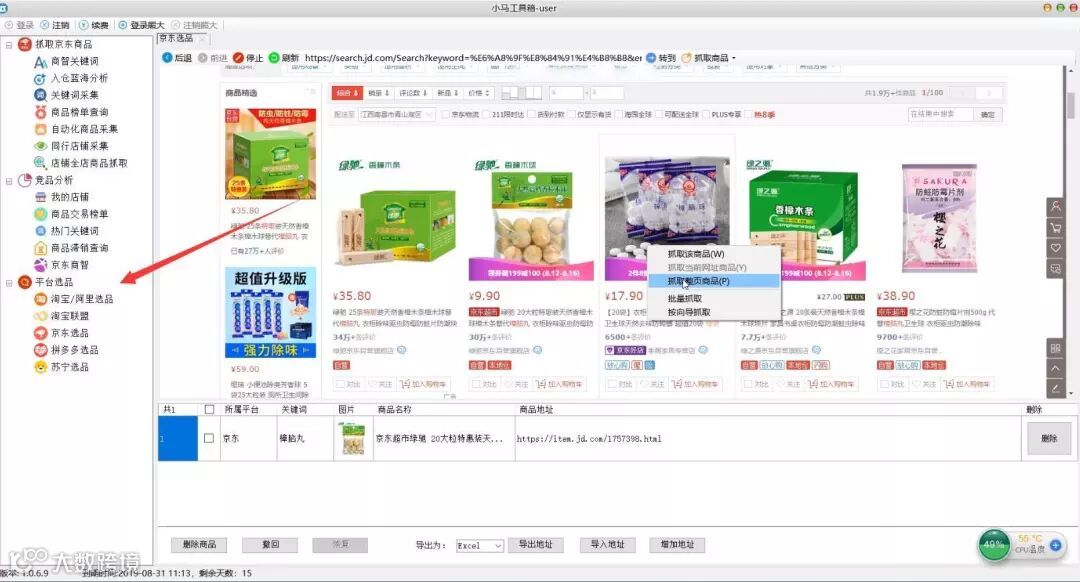Open 入仓蓝海分析 tool
This screenshot has width=1080, height=582.
tap(79, 78)
